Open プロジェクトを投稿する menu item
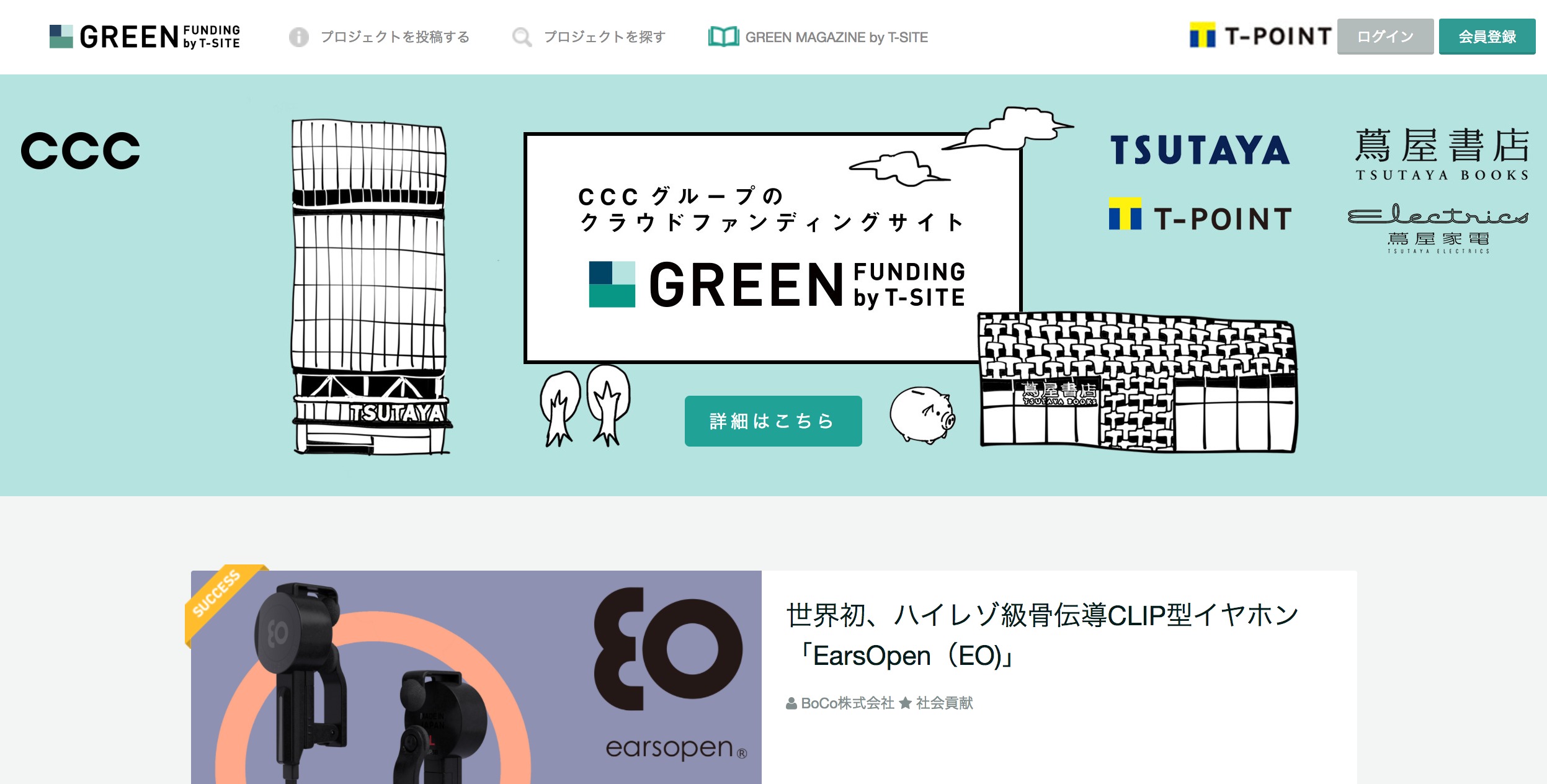This screenshot has width=1547, height=784. coord(395,37)
